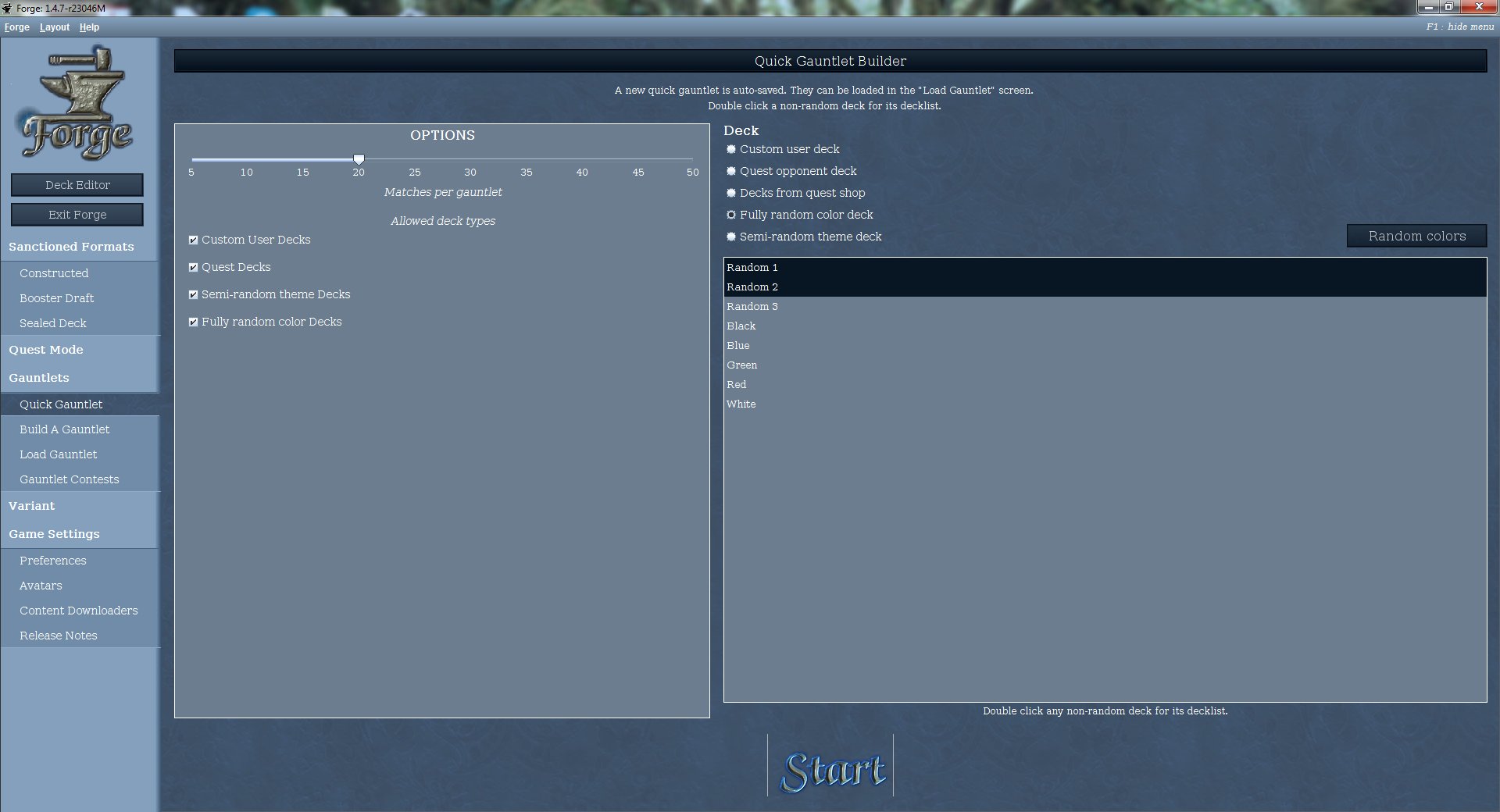Screen dimensions: 1500x812
Task: Select Green in deck list
Action: click(1105, 365)
